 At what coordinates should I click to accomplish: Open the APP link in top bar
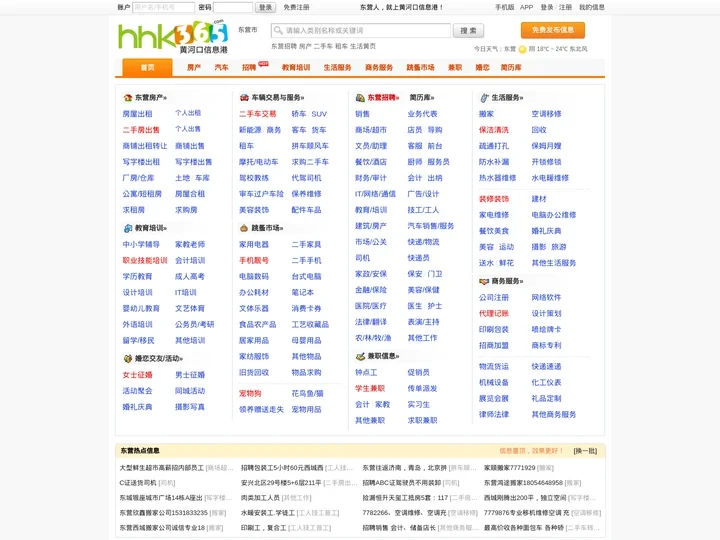(x=526, y=7)
